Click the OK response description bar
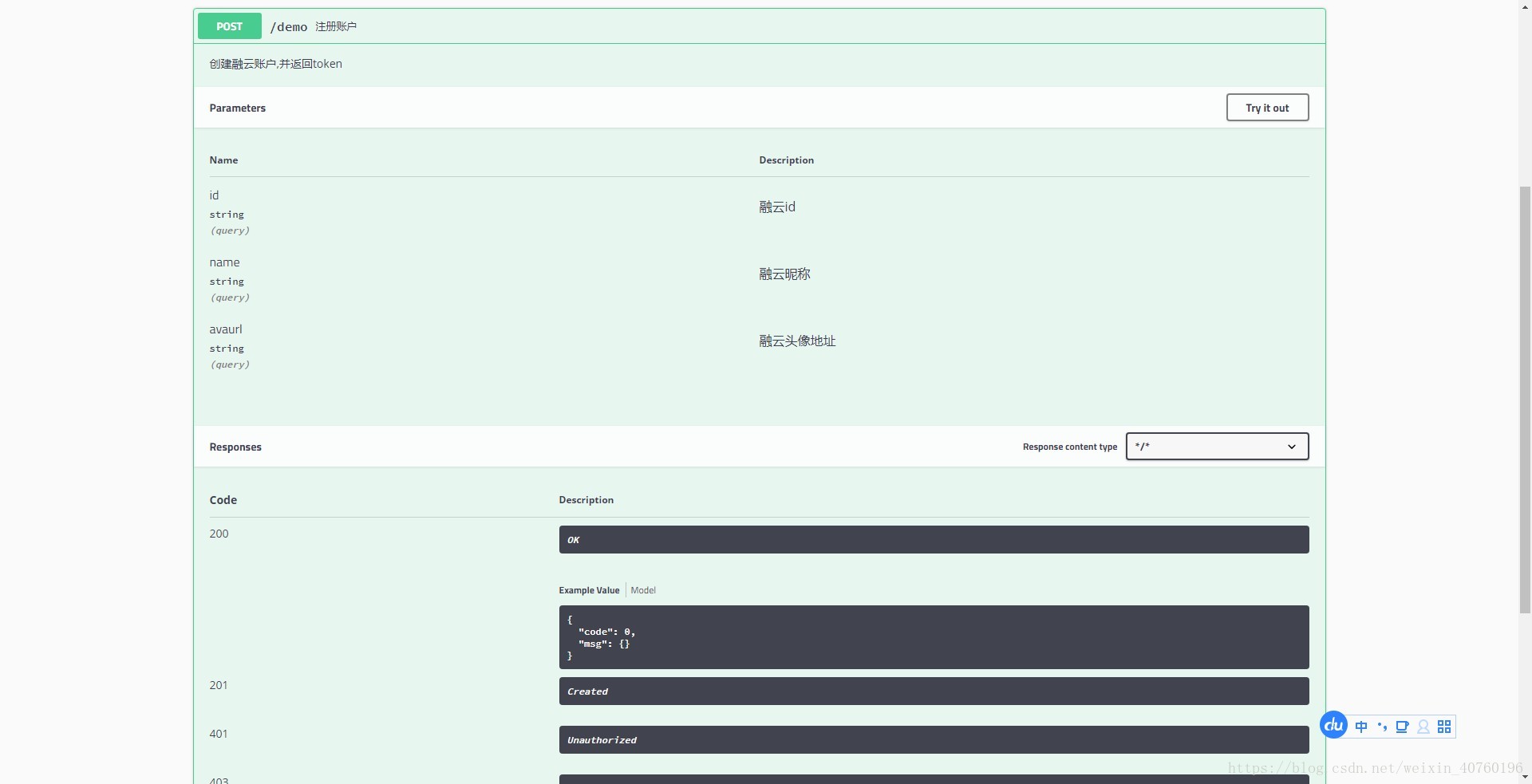1532x784 pixels. 934,540
